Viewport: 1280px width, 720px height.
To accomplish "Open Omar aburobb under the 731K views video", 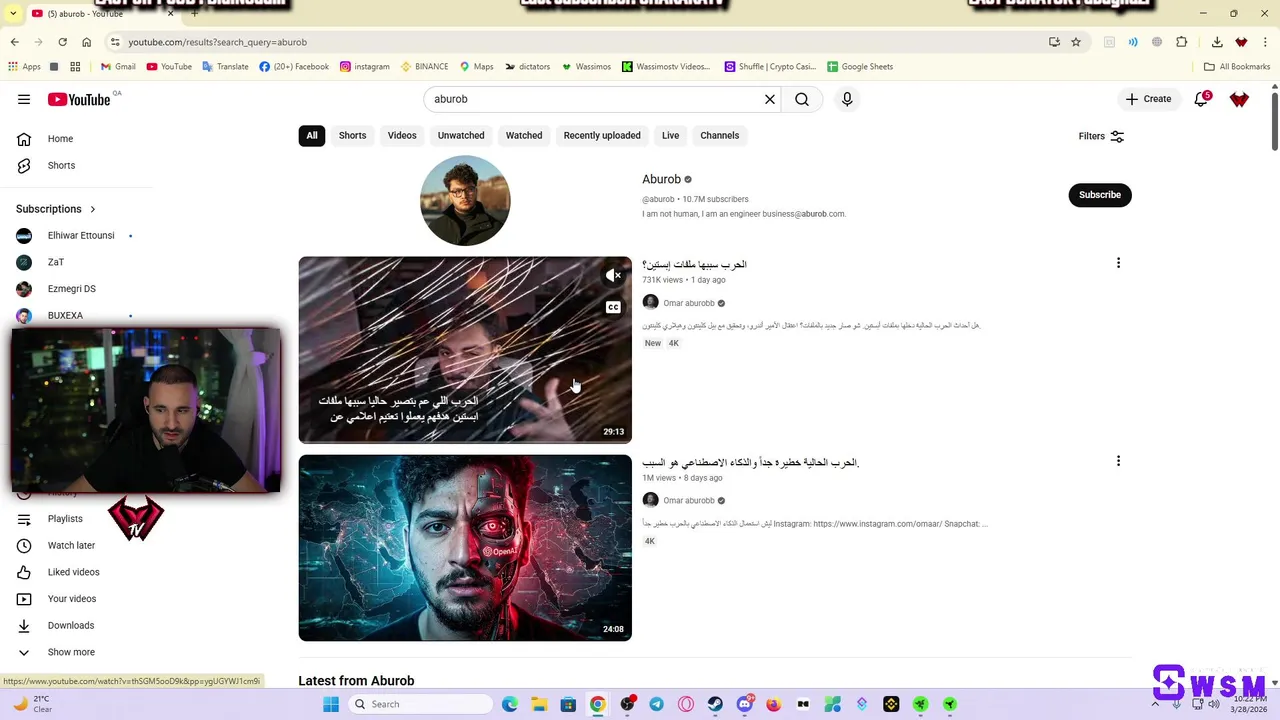I will pos(689,303).
